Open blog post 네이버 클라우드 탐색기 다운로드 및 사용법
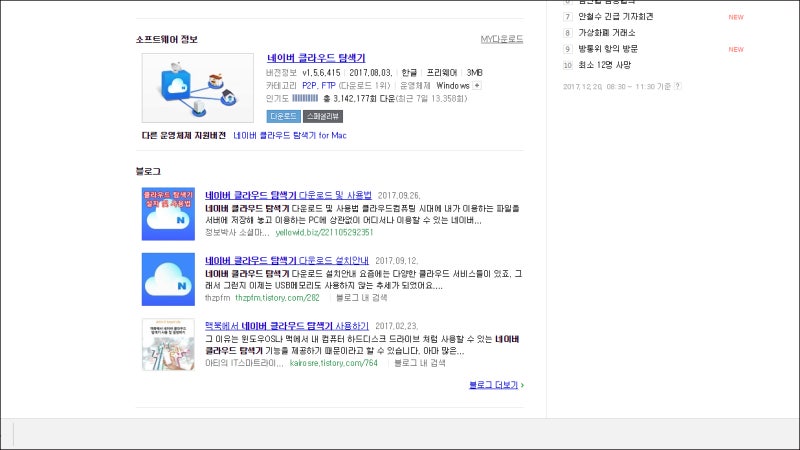Viewport: 800px width, 450px height. (288, 195)
